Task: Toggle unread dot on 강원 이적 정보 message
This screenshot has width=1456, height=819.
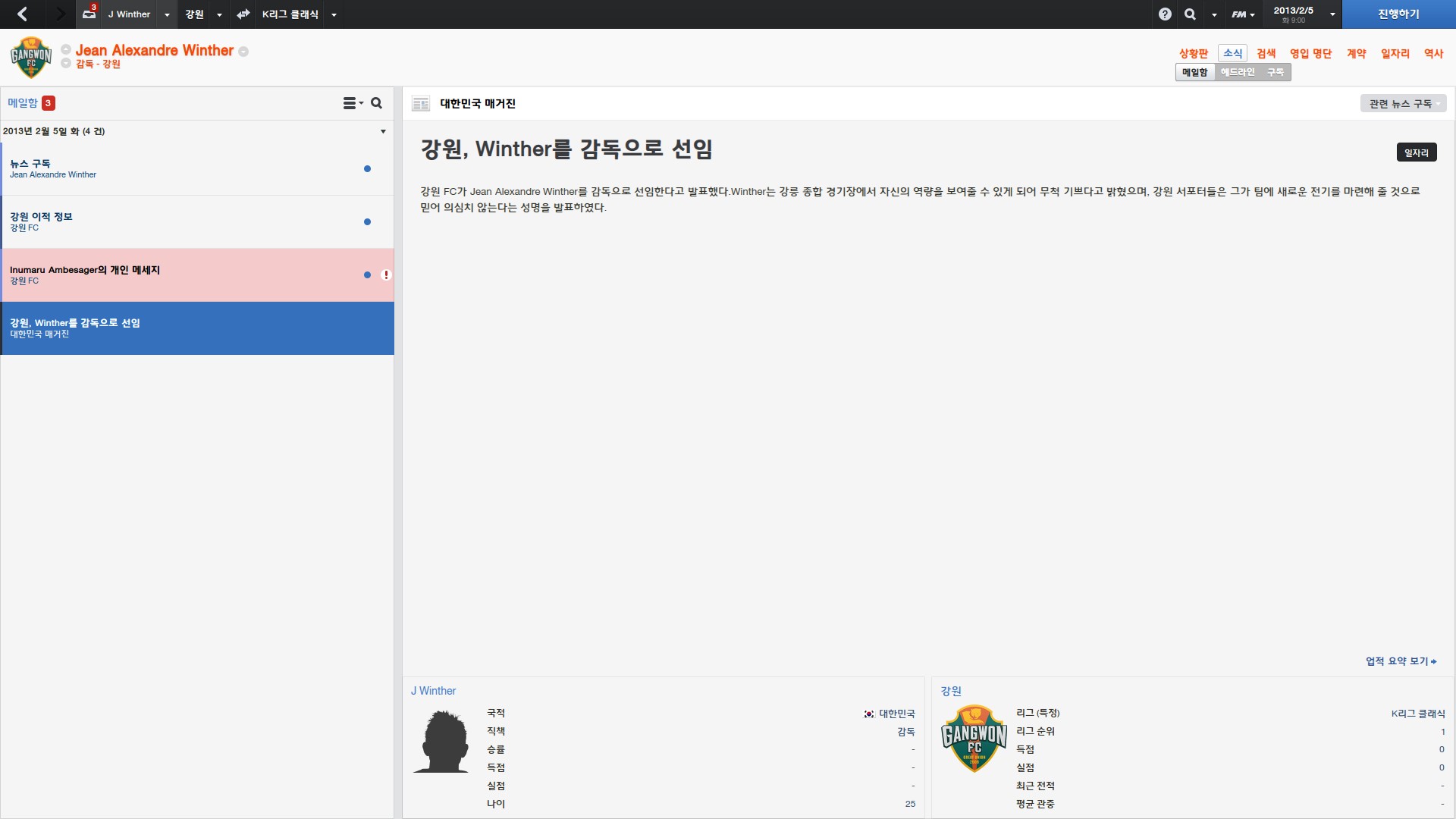Action: 367,222
